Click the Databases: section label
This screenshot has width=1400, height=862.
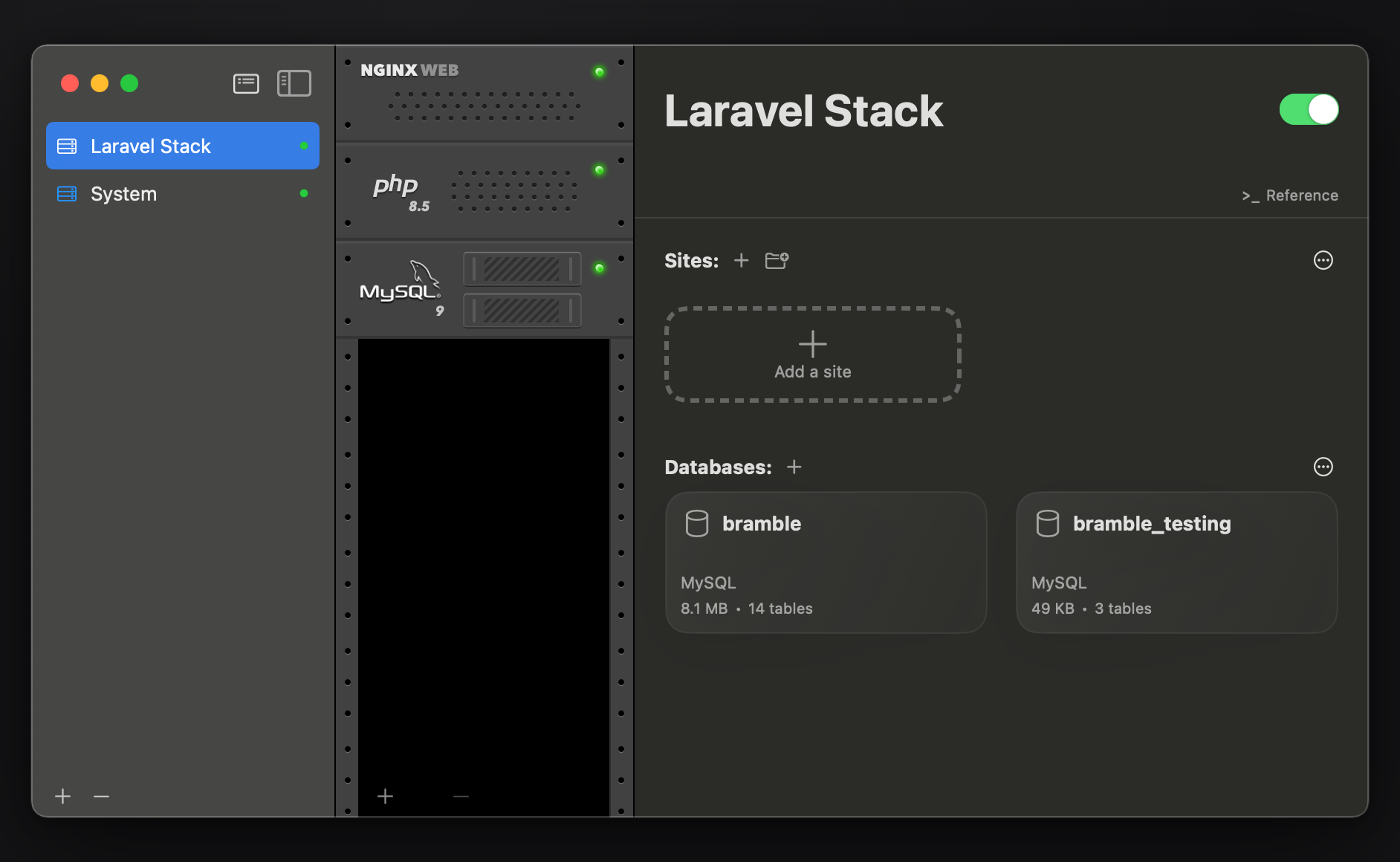[719, 467]
